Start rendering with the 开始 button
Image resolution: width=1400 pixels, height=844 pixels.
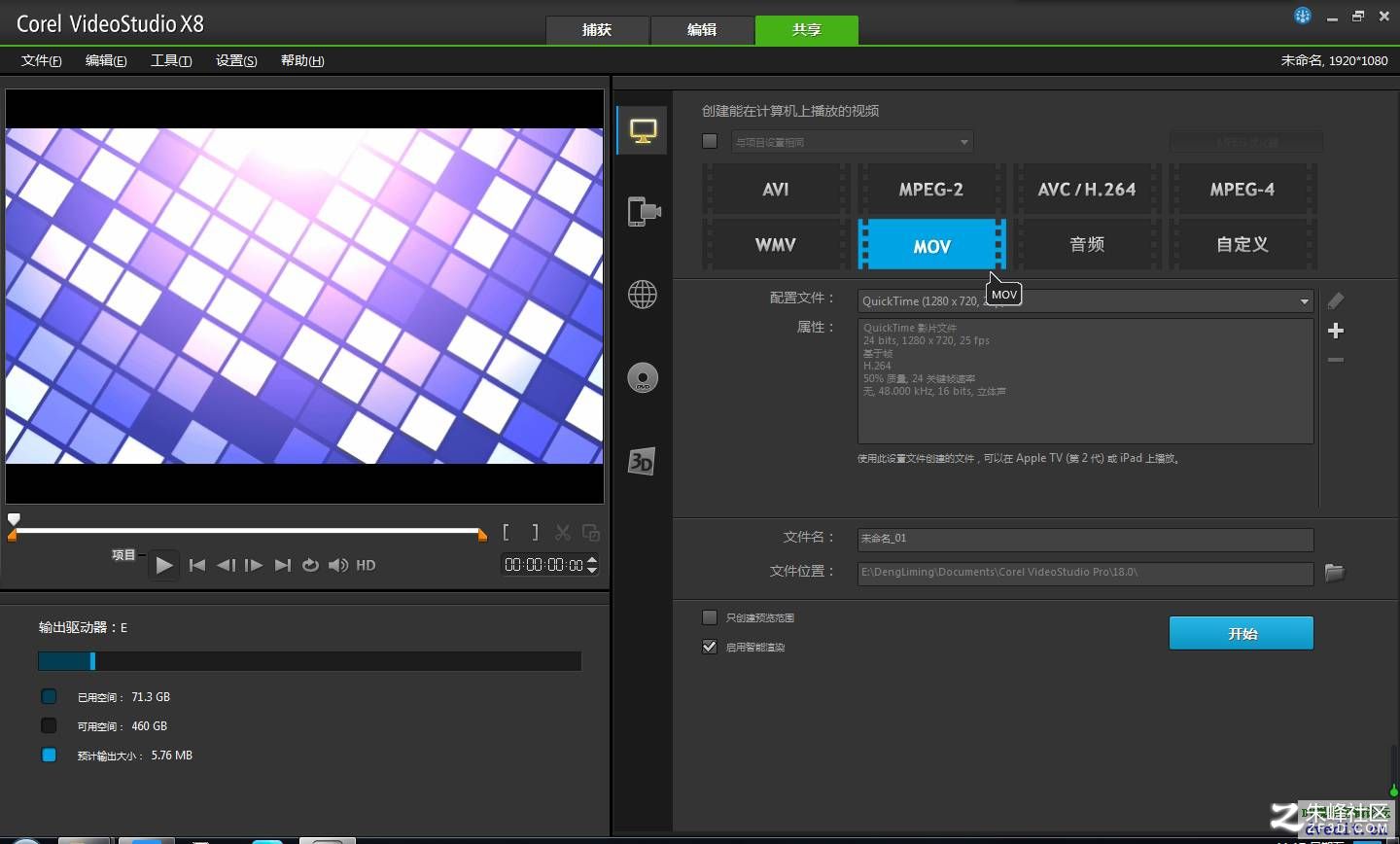tap(1242, 633)
